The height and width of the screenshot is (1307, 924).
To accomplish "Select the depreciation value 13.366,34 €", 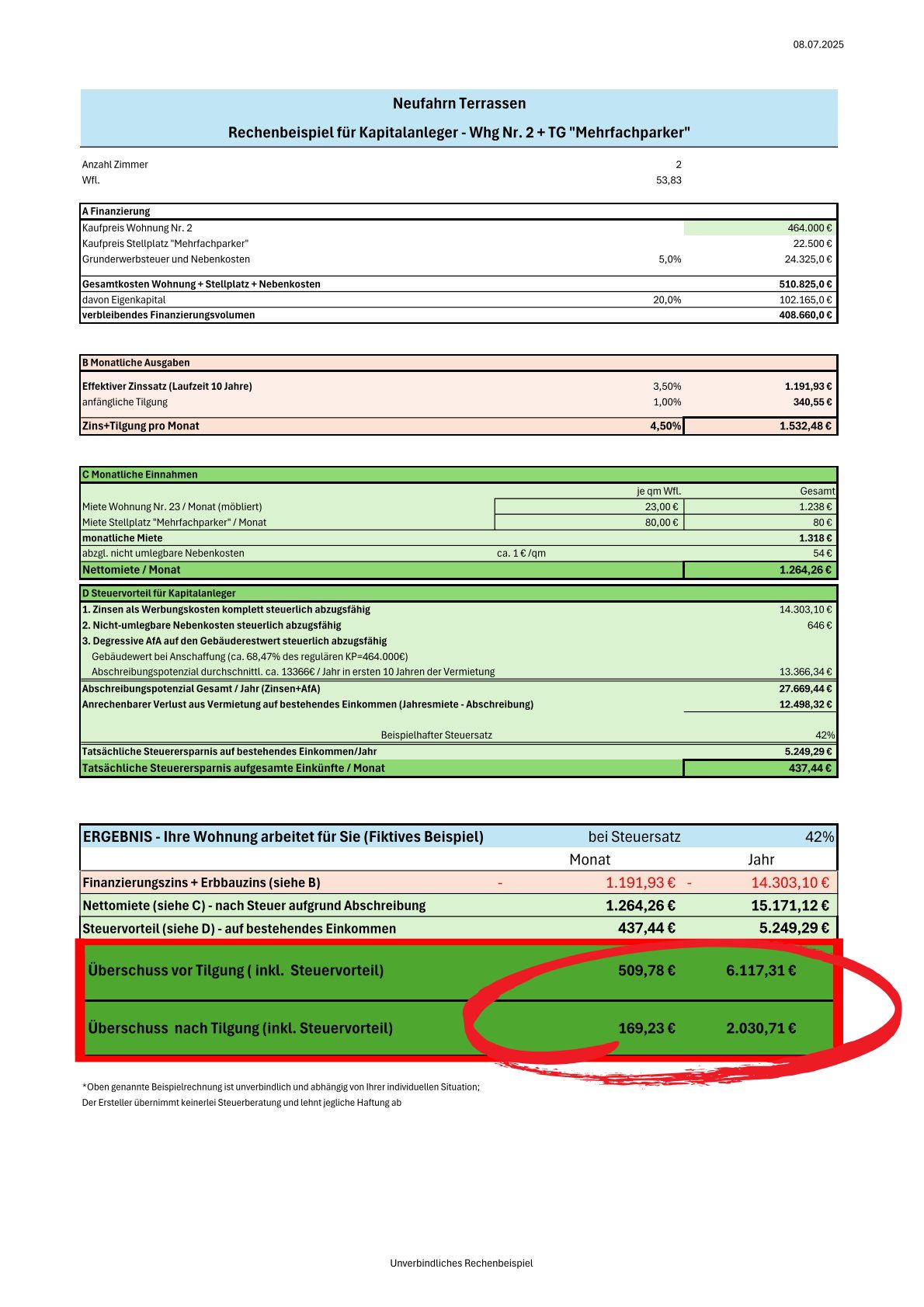I will point(806,672).
